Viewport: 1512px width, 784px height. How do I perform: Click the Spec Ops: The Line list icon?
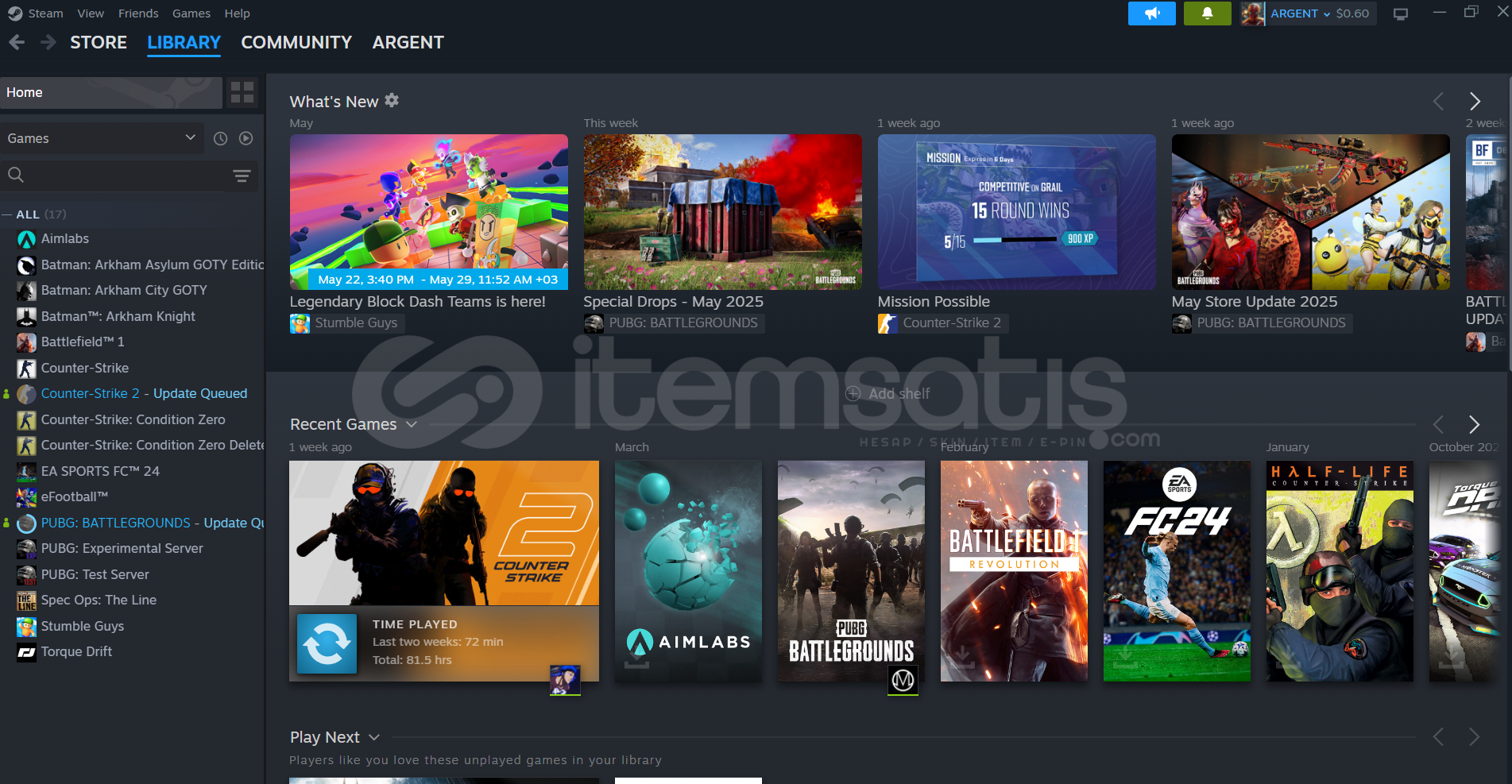click(x=26, y=601)
